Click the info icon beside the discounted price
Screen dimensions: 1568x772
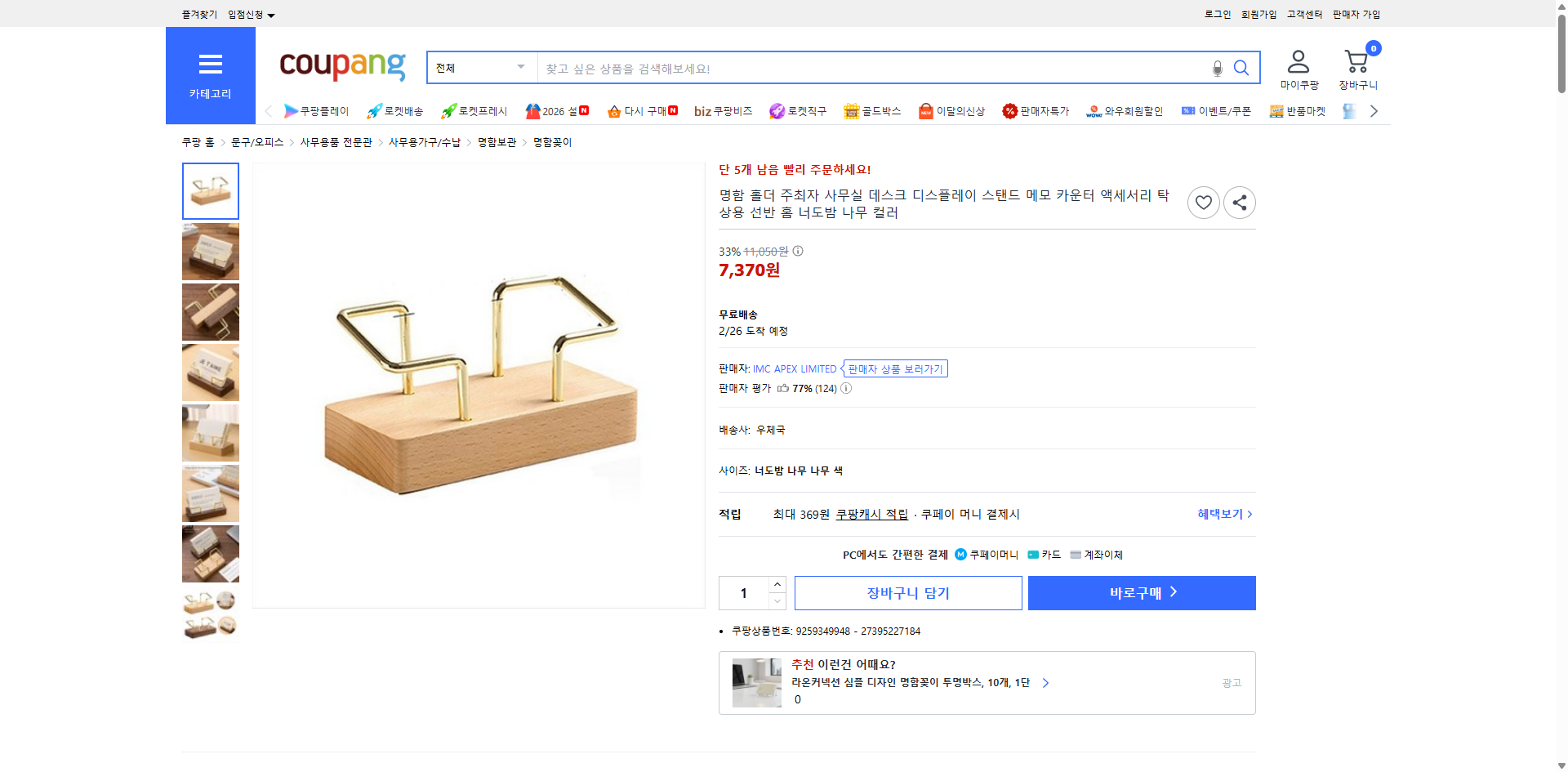click(796, 252)
